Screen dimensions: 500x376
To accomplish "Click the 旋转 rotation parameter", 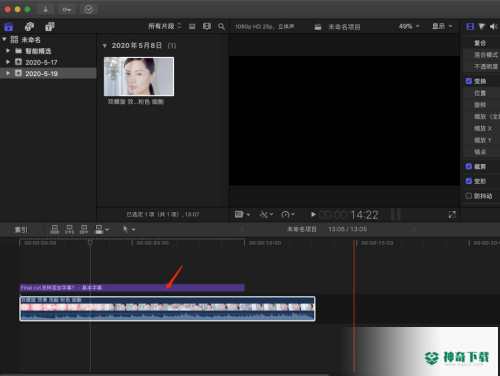I will point(480,105).
